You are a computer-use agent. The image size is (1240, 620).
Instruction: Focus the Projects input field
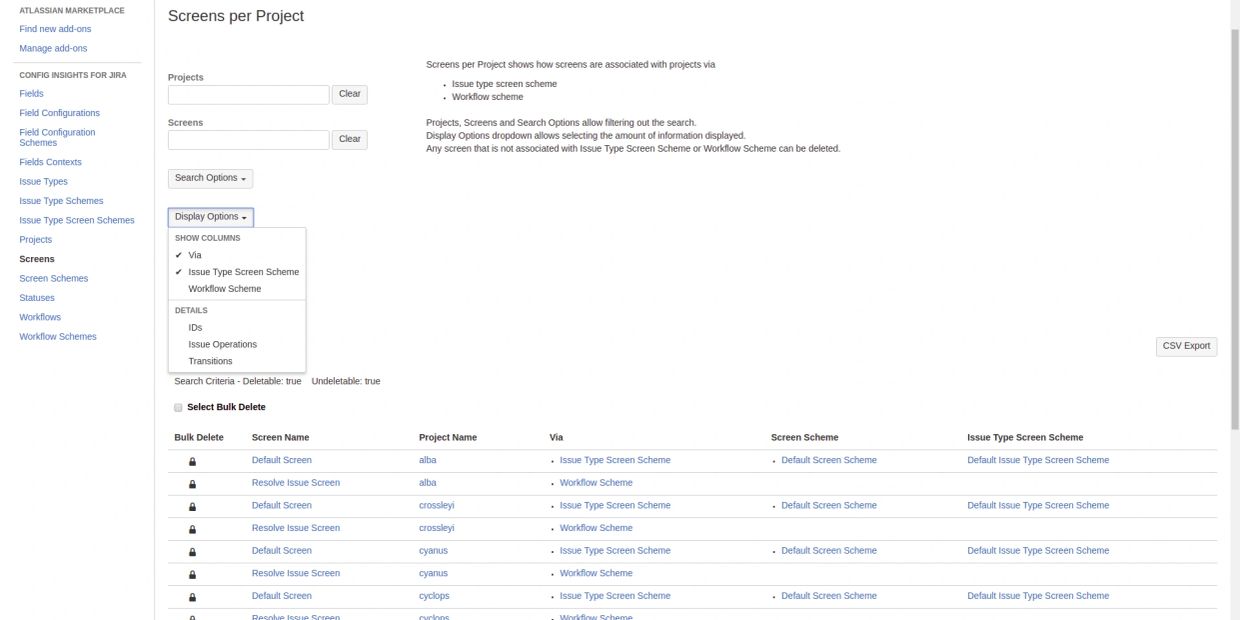(x=248, y=95)
